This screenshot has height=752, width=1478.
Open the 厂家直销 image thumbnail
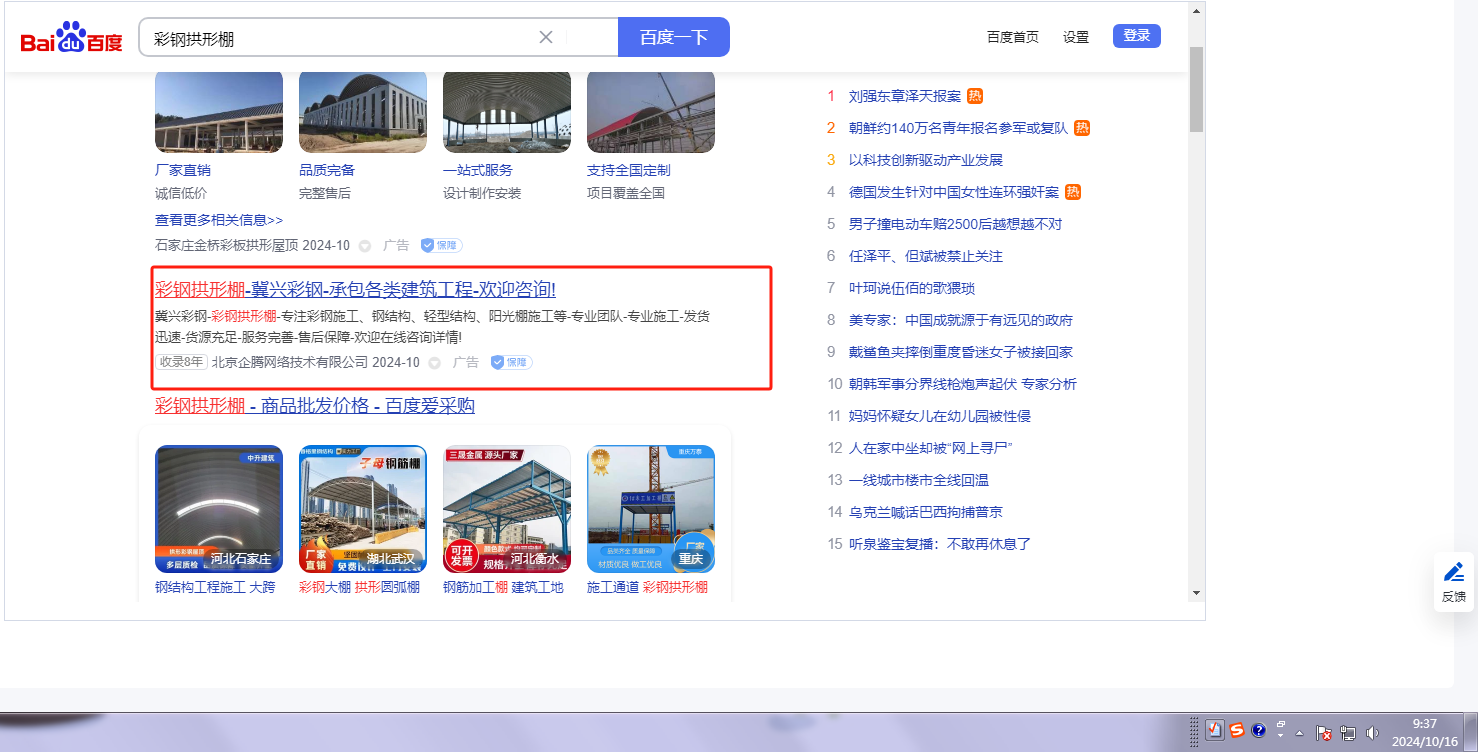point(219,110)
